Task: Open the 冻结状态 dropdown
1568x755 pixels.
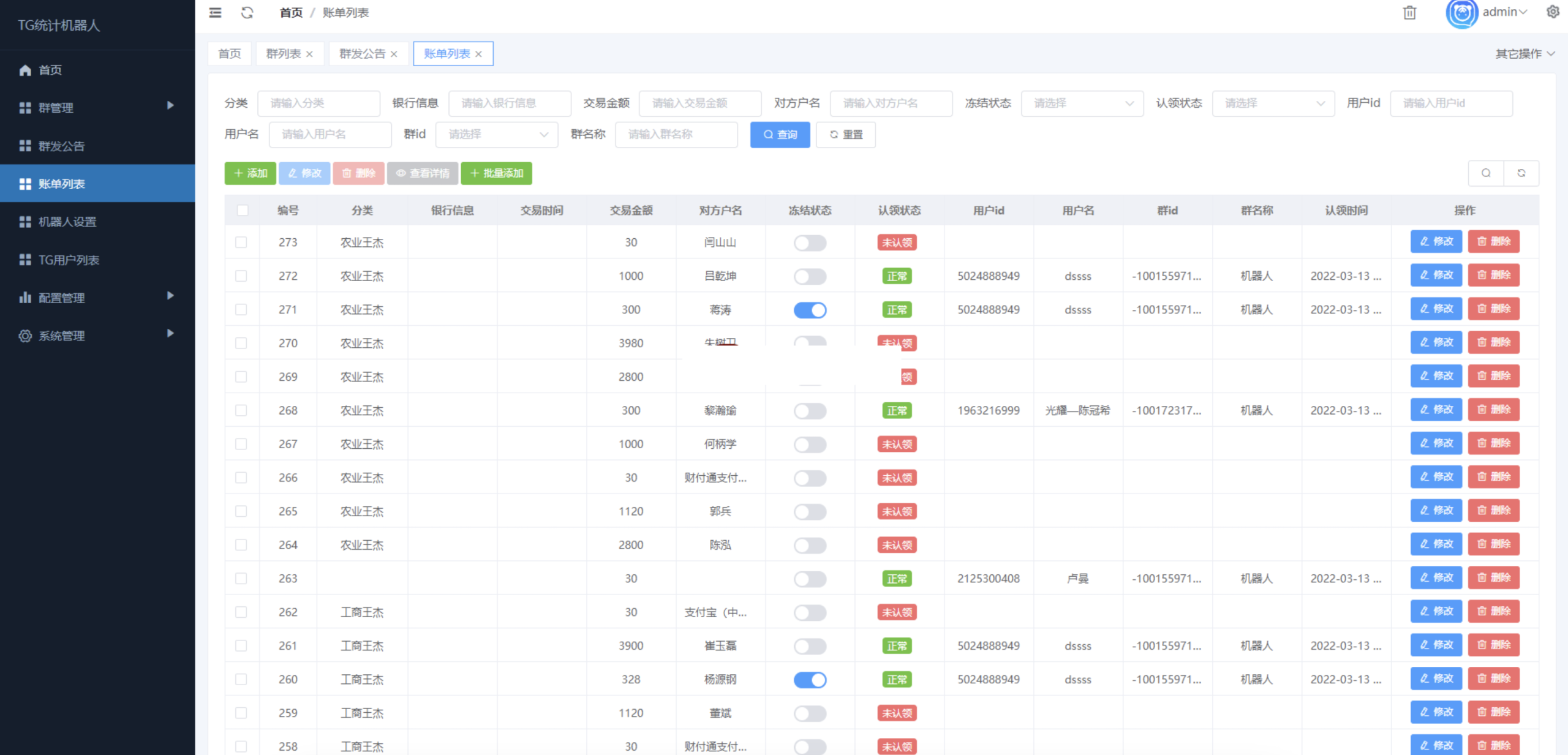Action: (1082, 103)
